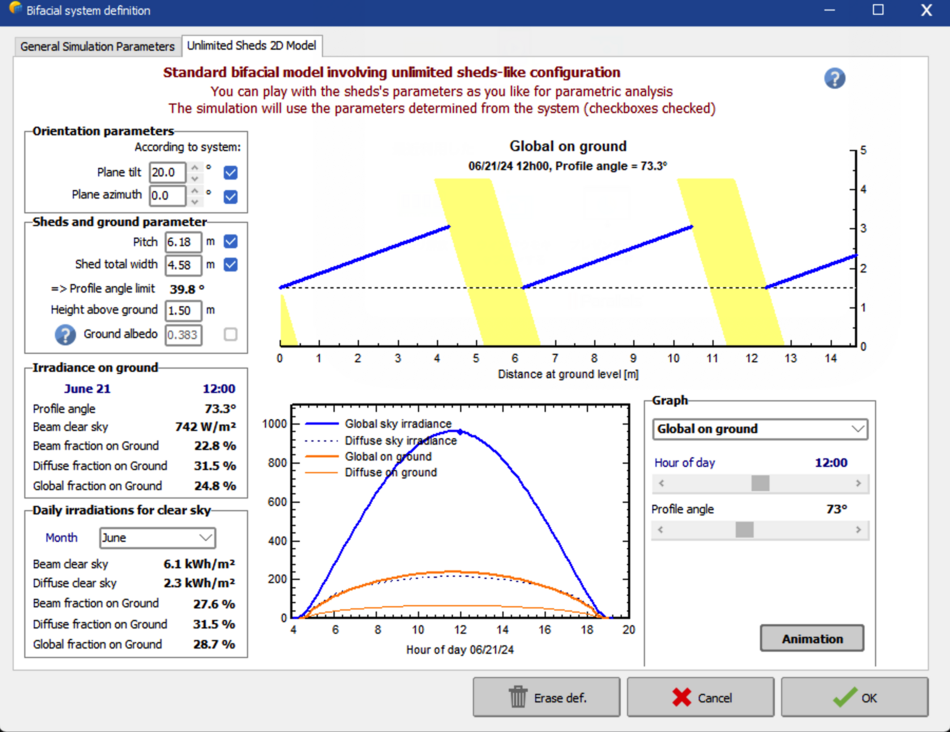Click the PVsyst title bar app icon
This screenshot has width=950, height=732.
click(15, 10)
